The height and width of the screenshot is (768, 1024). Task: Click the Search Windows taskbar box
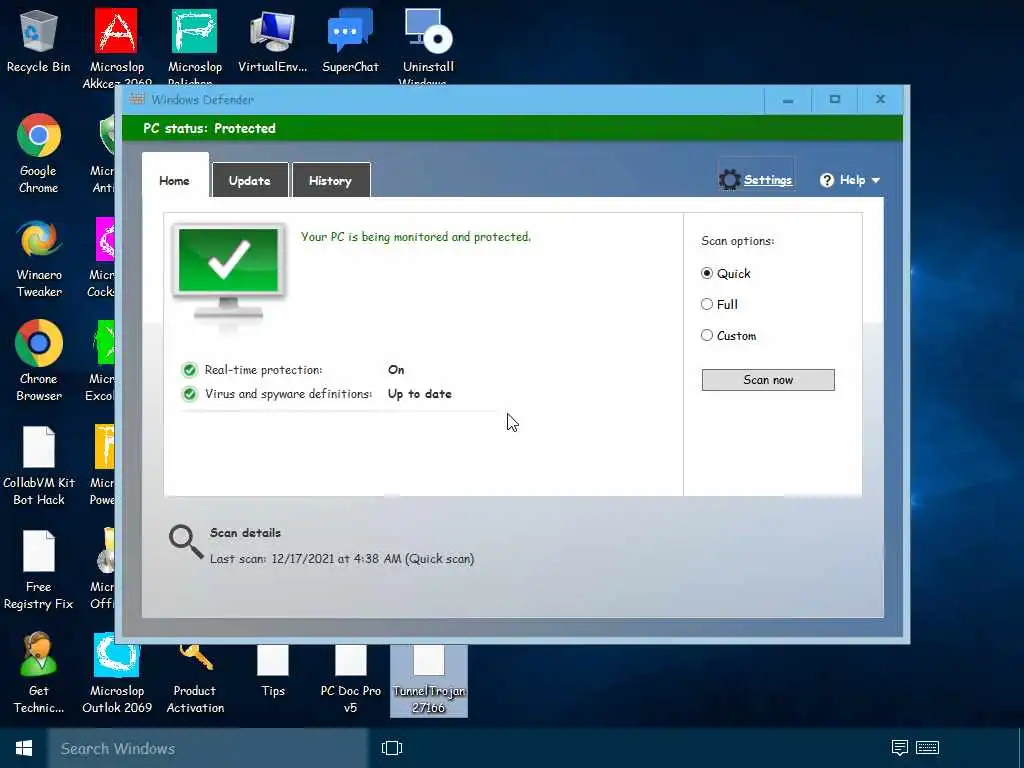208,748
